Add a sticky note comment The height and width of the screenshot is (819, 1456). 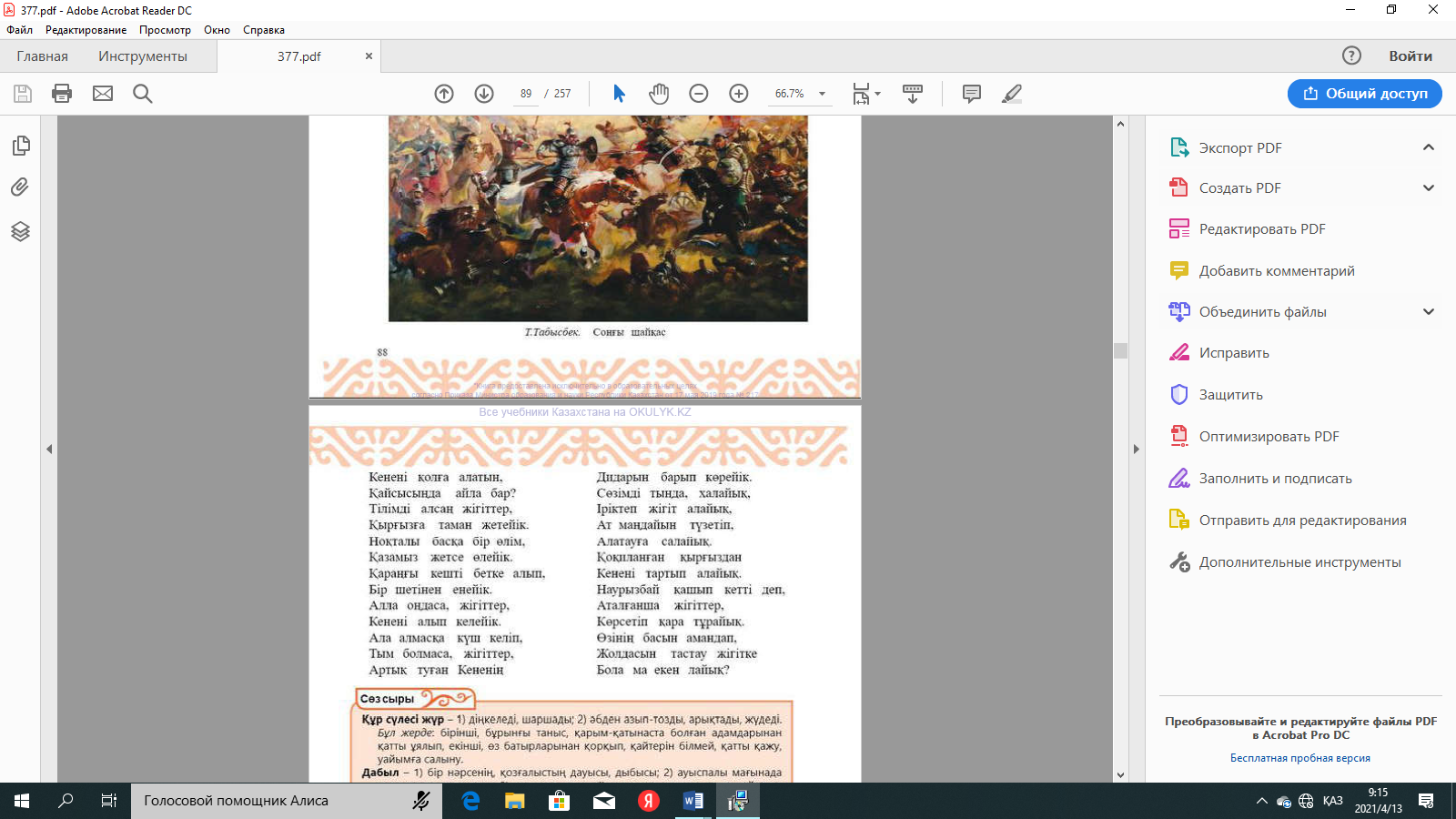click(972, 94)
